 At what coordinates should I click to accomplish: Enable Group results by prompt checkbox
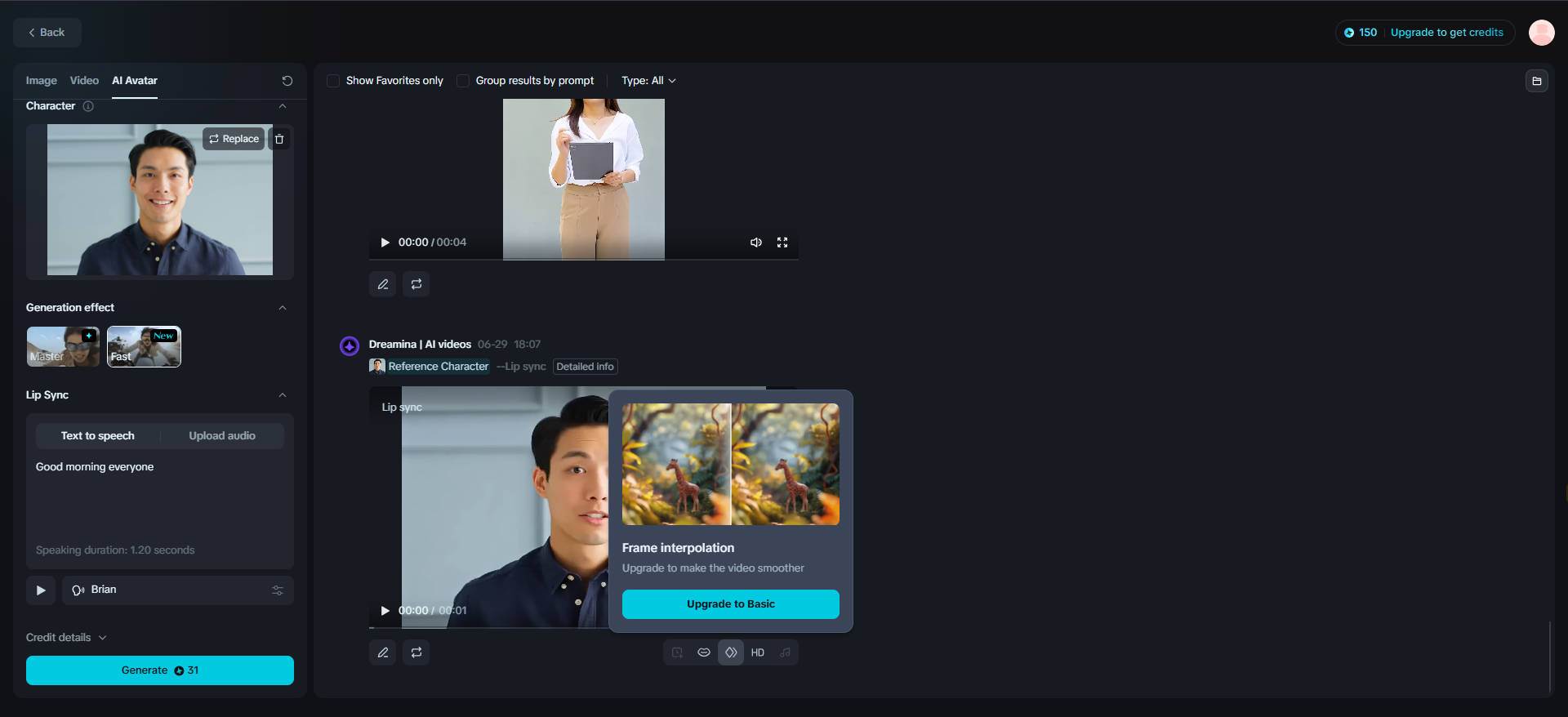pyautogui.click(x=463, y=81)
